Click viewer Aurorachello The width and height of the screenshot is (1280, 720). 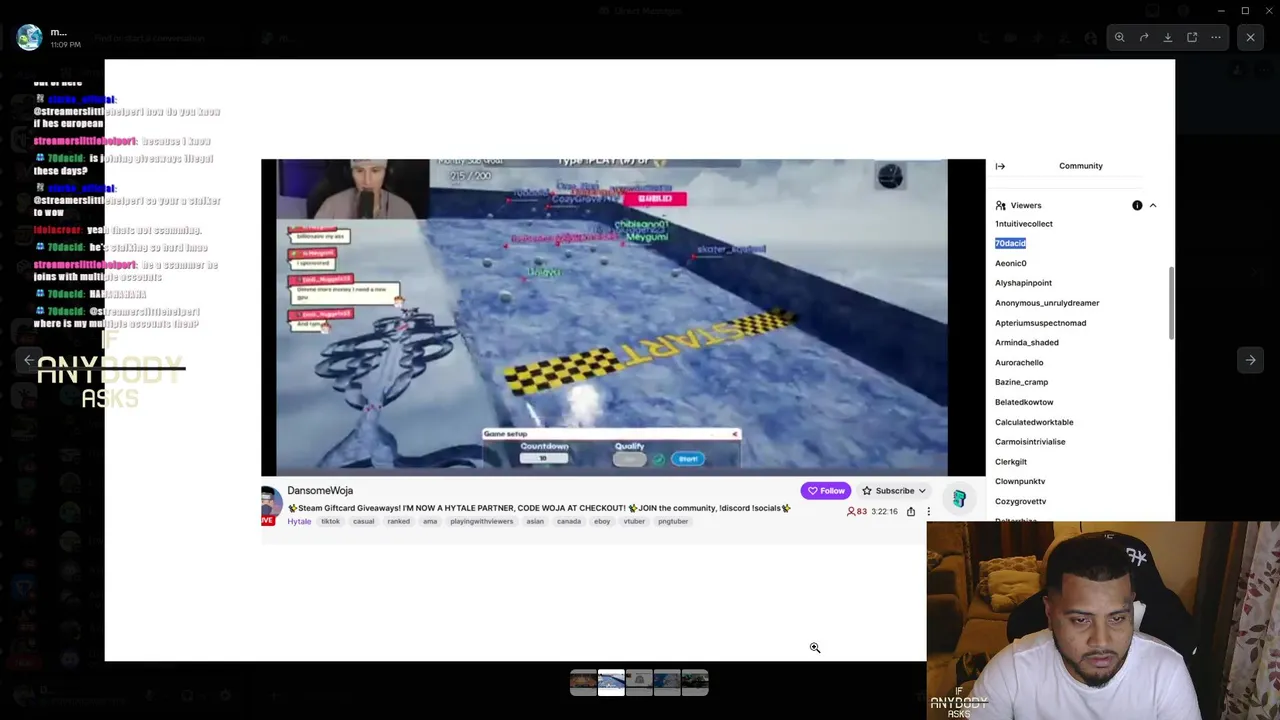[x=1019, y=362]
